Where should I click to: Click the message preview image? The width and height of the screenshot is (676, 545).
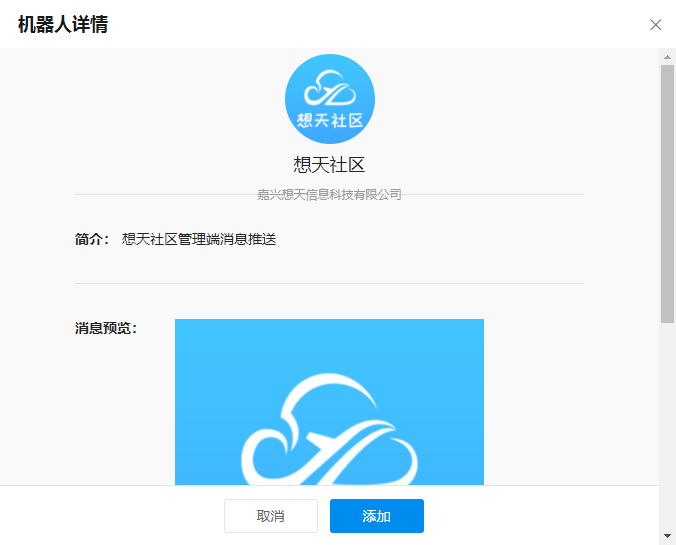click(x=329, y=402)
